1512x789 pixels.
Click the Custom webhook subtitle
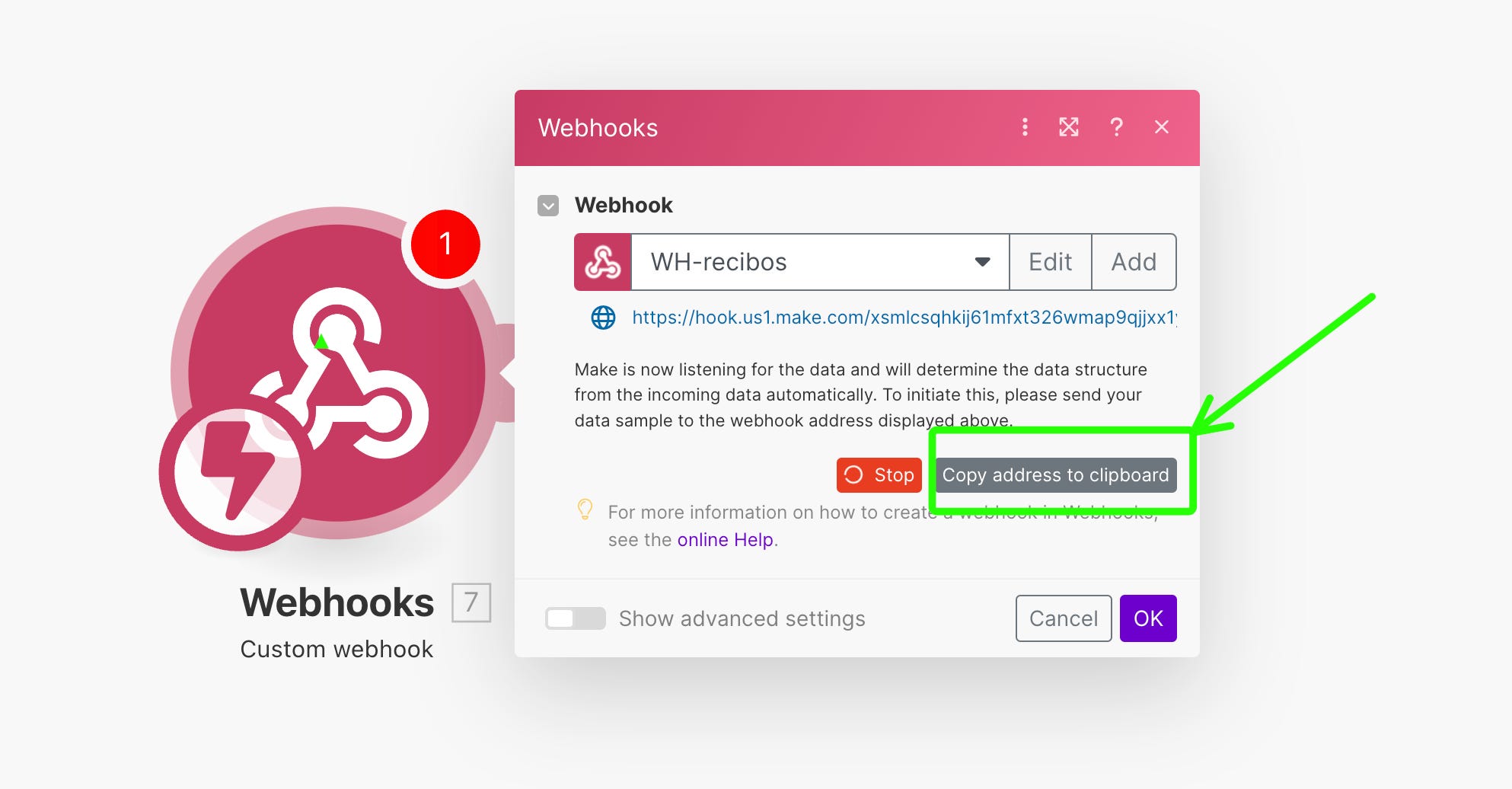pyautogui.click(x=337, y=650)
